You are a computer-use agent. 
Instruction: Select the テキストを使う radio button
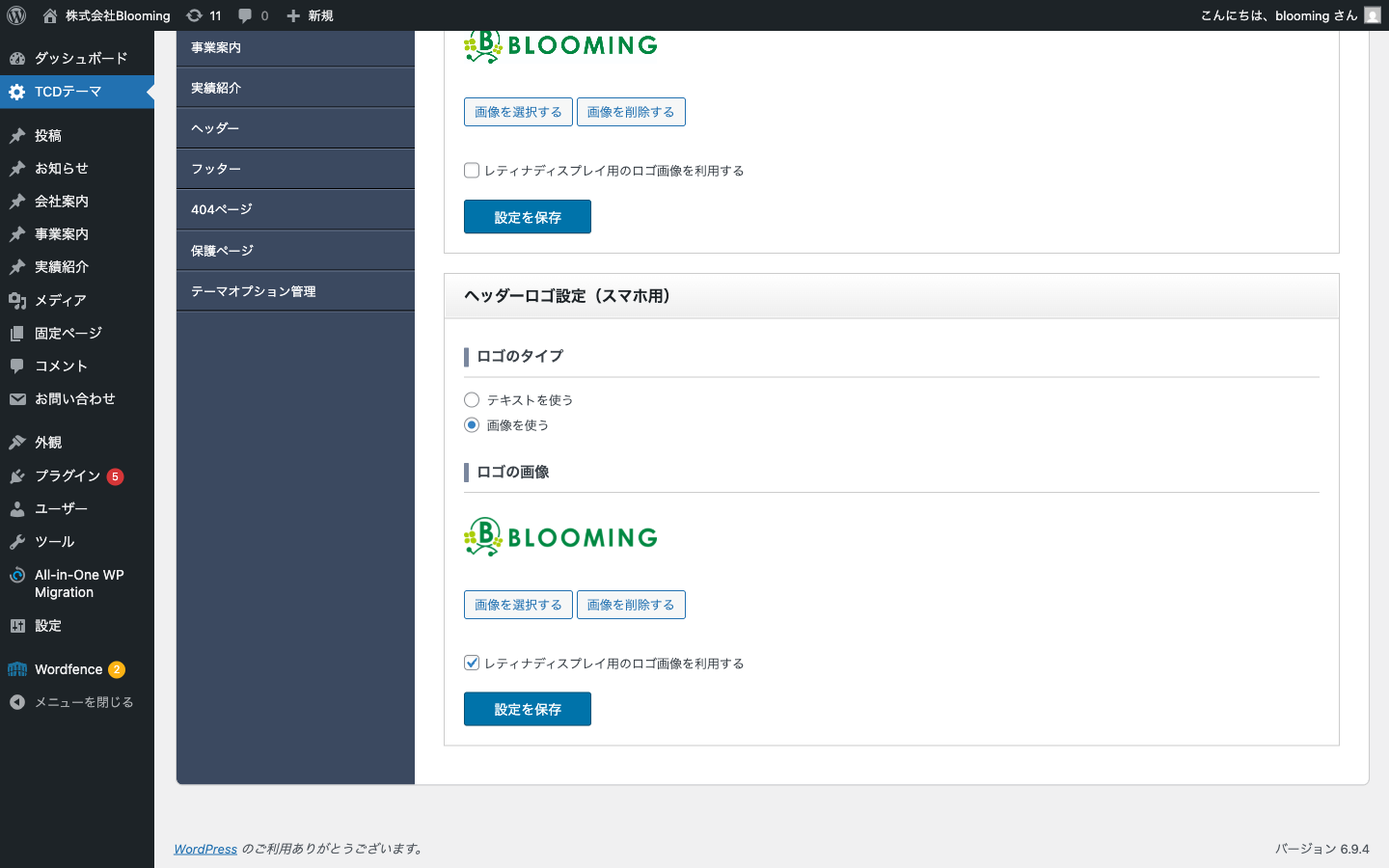[472, 400]
